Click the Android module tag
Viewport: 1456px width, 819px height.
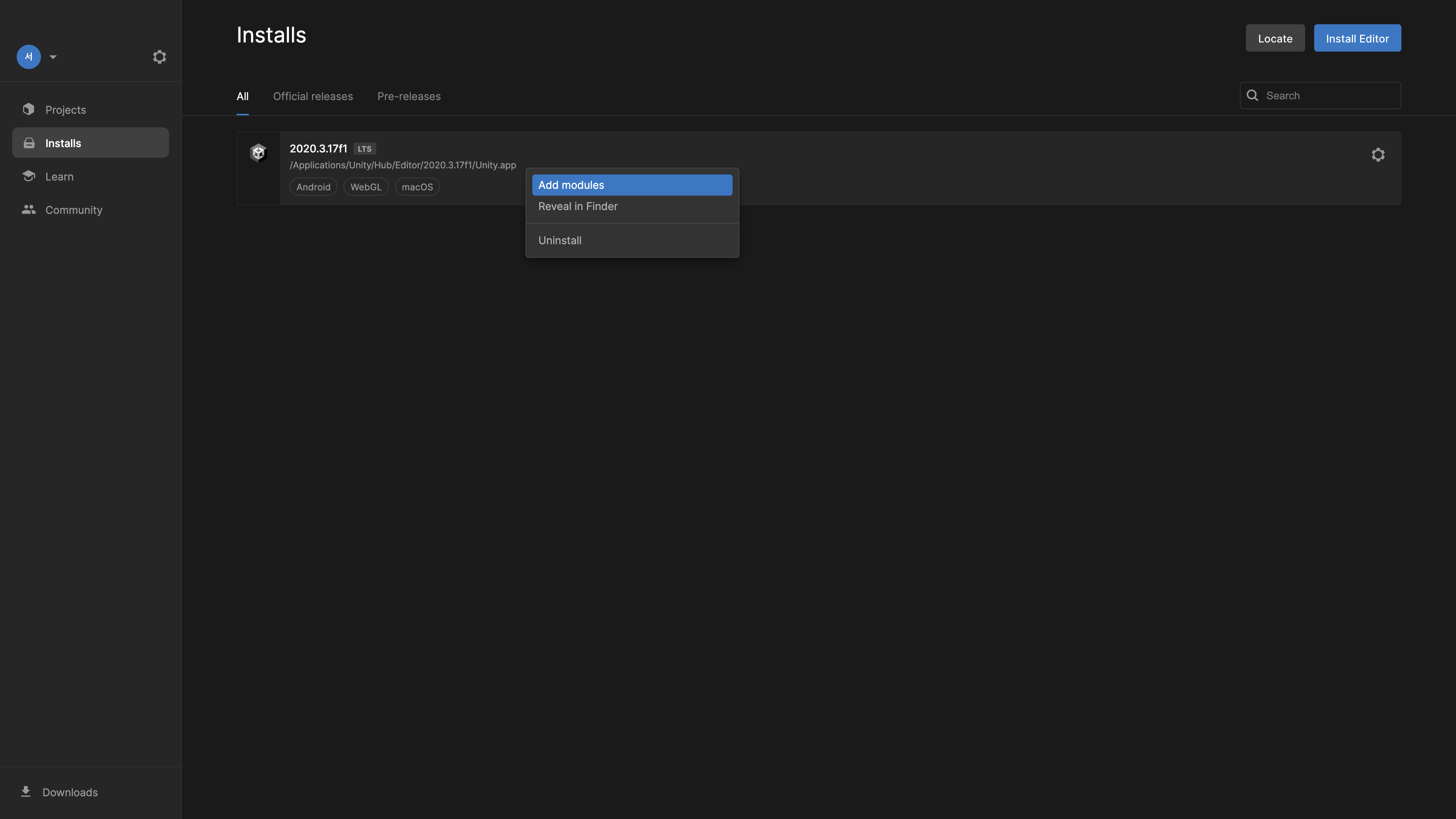point(313,187)
